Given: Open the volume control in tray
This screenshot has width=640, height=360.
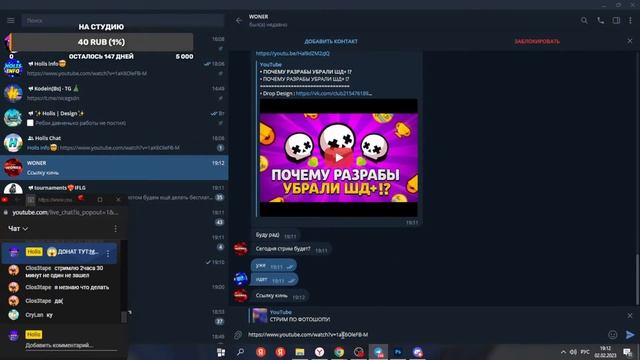Looking at the screenshot, I should tap(573, 352).
